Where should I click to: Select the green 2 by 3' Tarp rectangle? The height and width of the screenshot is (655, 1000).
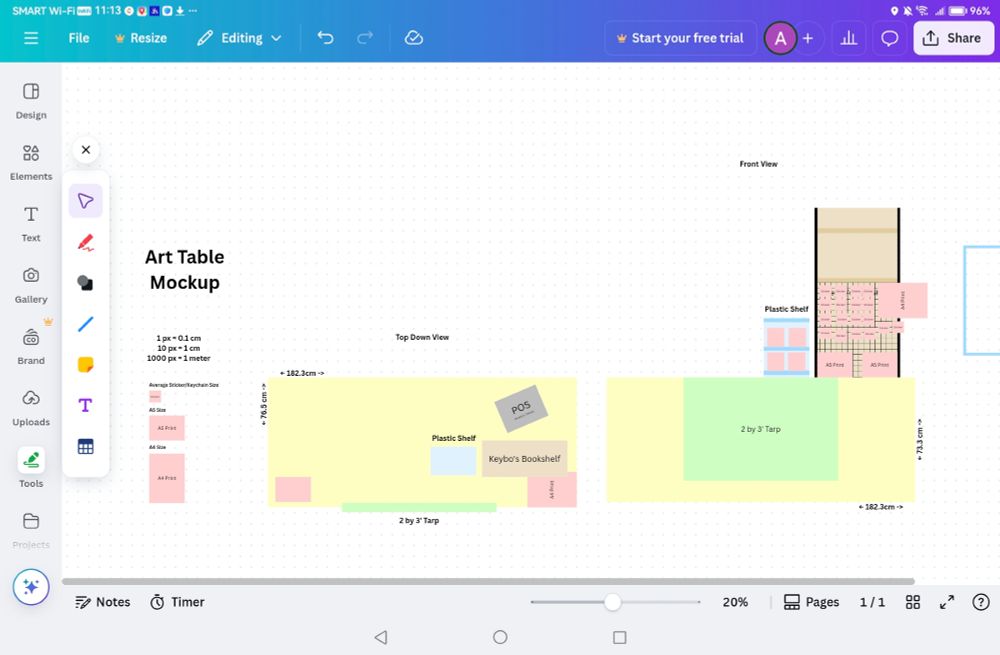pyautogui.click(x=760, y=429)
